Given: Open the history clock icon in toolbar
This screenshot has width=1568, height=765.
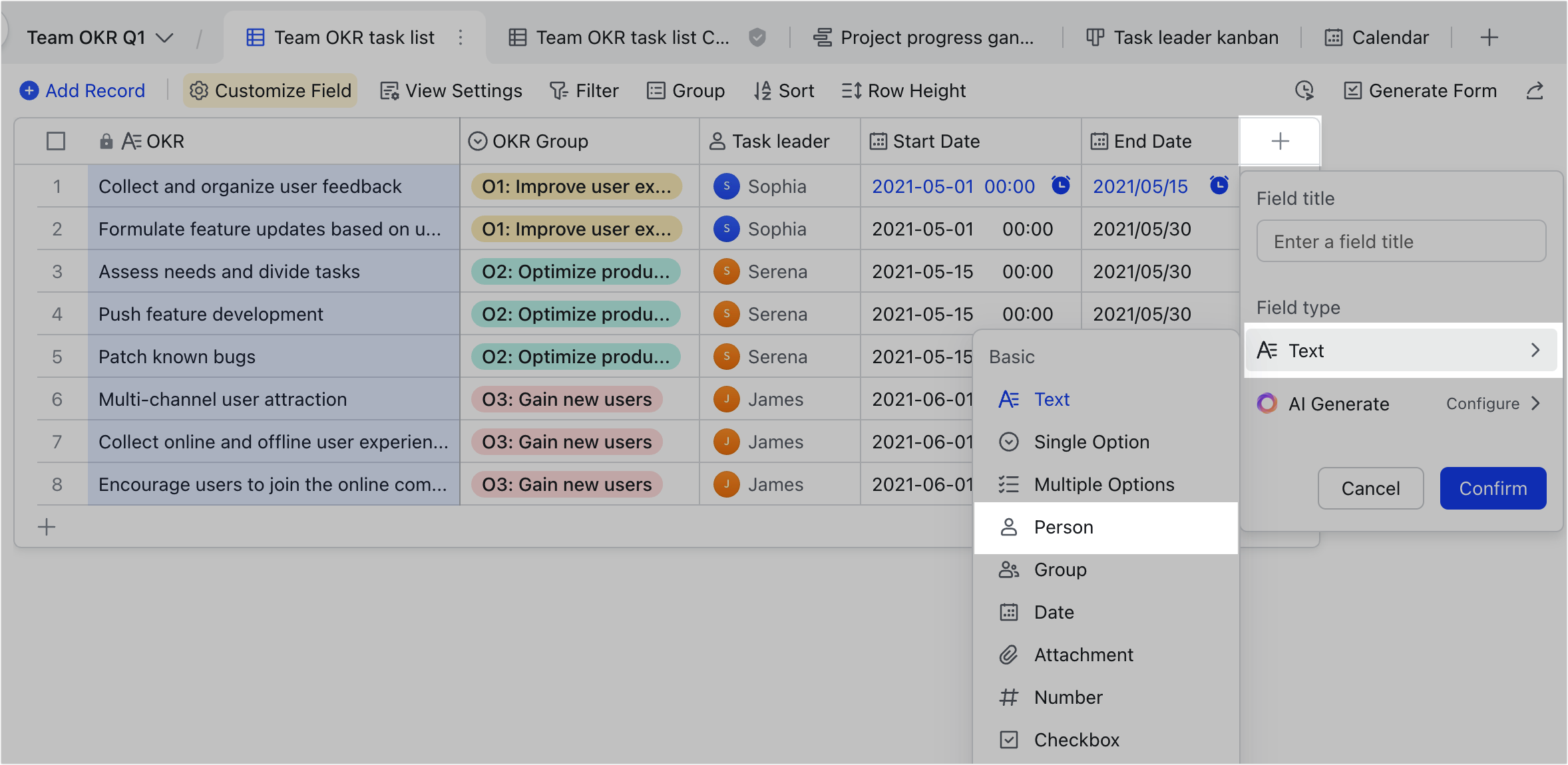Looking at the screenshot, I should tap(1304, 90).
